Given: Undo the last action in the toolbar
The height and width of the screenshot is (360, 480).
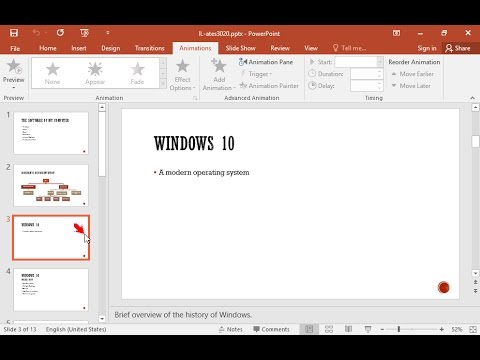Looking at the screenshot, I should point(36,33).
